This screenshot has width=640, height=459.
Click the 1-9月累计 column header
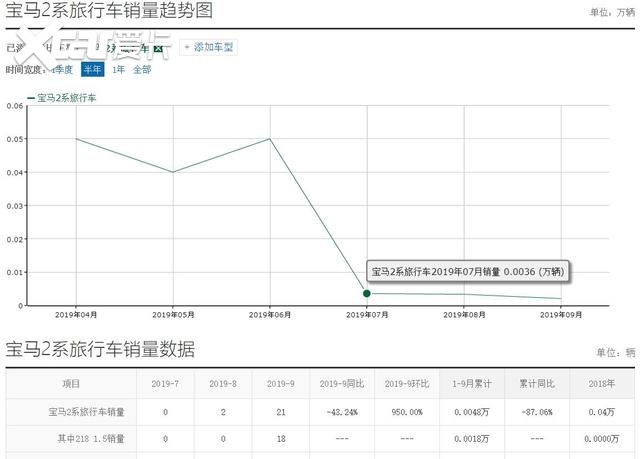[x=470, y=384]
